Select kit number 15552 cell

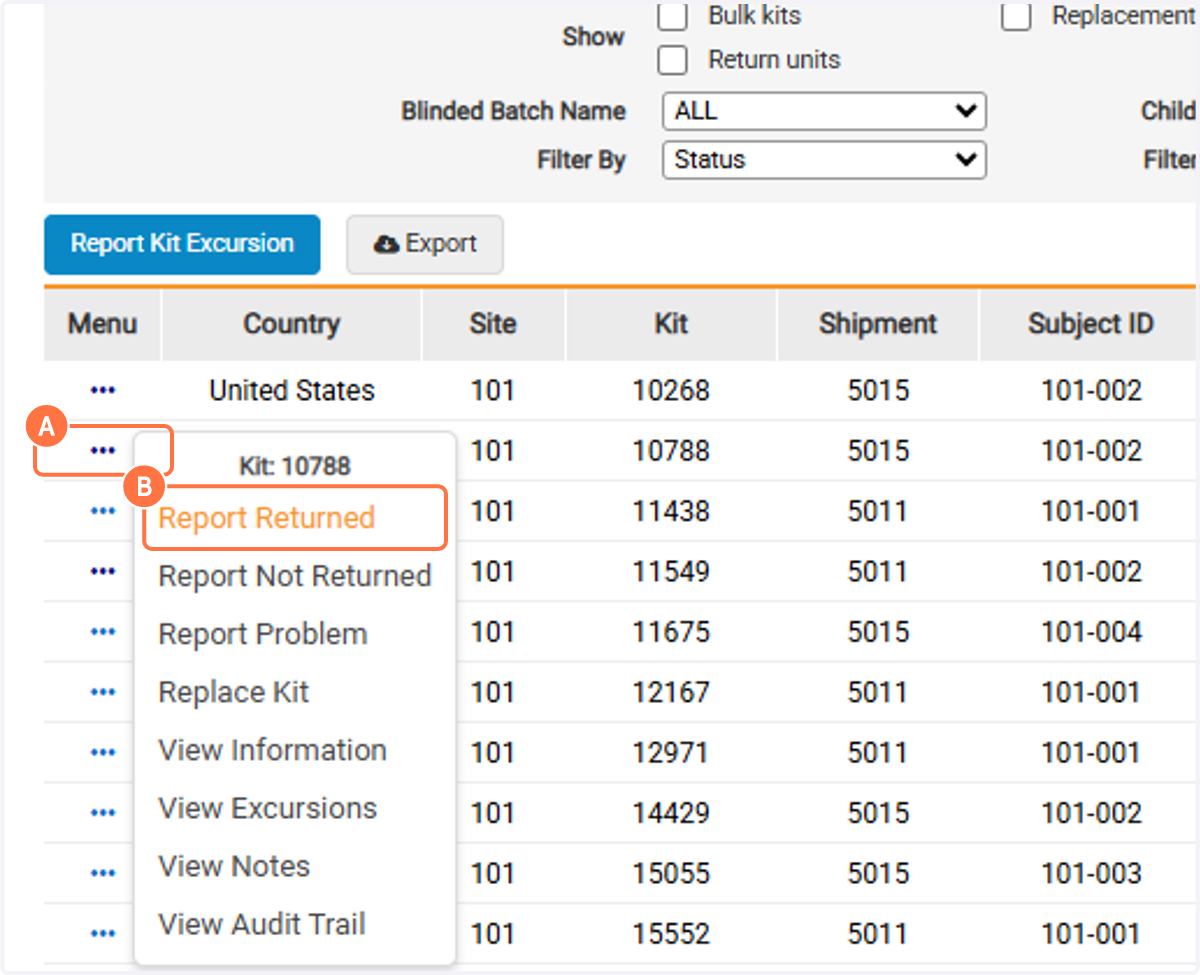point(671,934)
